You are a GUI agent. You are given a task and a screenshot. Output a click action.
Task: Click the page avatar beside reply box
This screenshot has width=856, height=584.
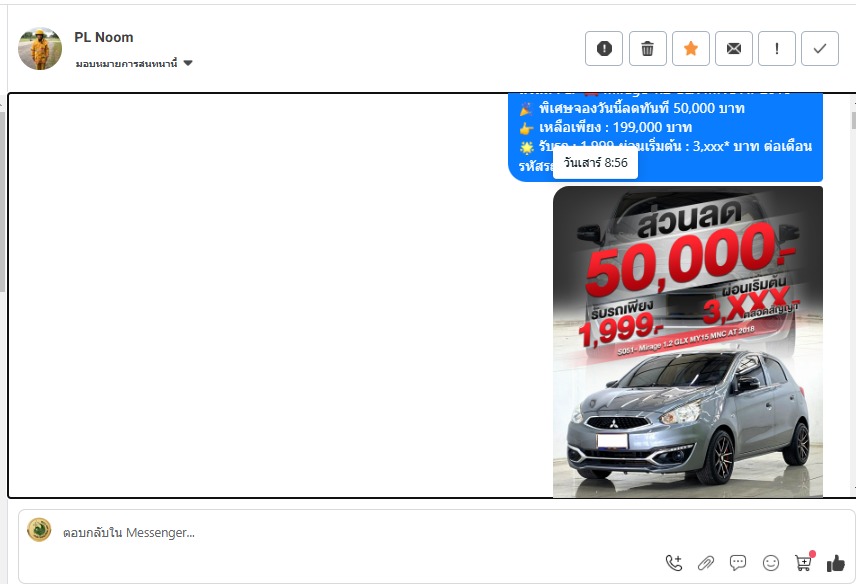tap(39, 530)
